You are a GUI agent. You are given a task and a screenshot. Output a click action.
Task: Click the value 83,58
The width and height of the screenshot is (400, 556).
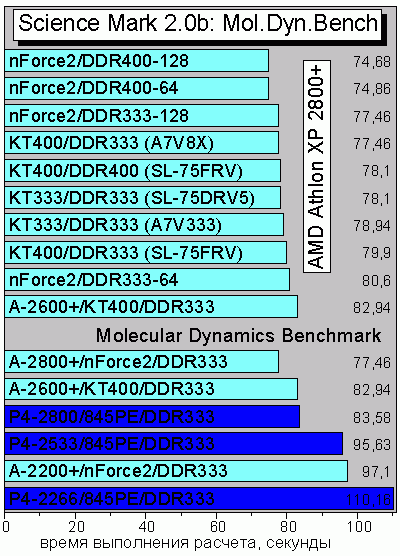tap(372, 417)
